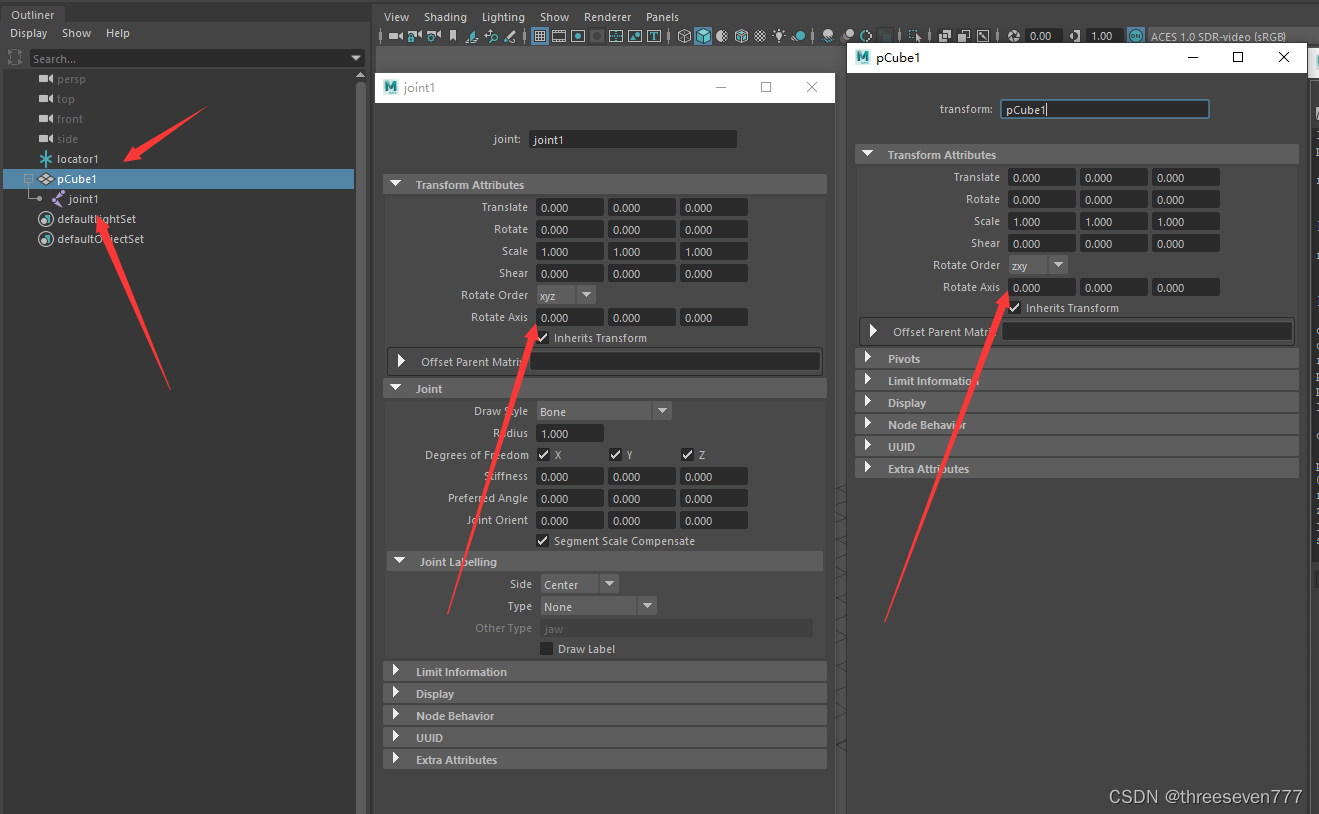The image size is (1319, 814).
Task: Select defaultLightSet in the Outliner
Action: point(97,219)
